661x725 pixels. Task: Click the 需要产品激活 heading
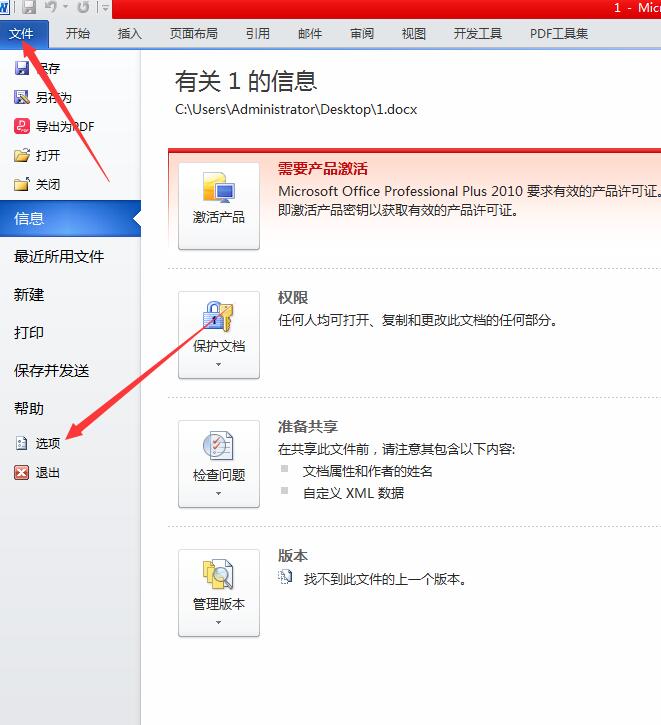click(323, 168)
